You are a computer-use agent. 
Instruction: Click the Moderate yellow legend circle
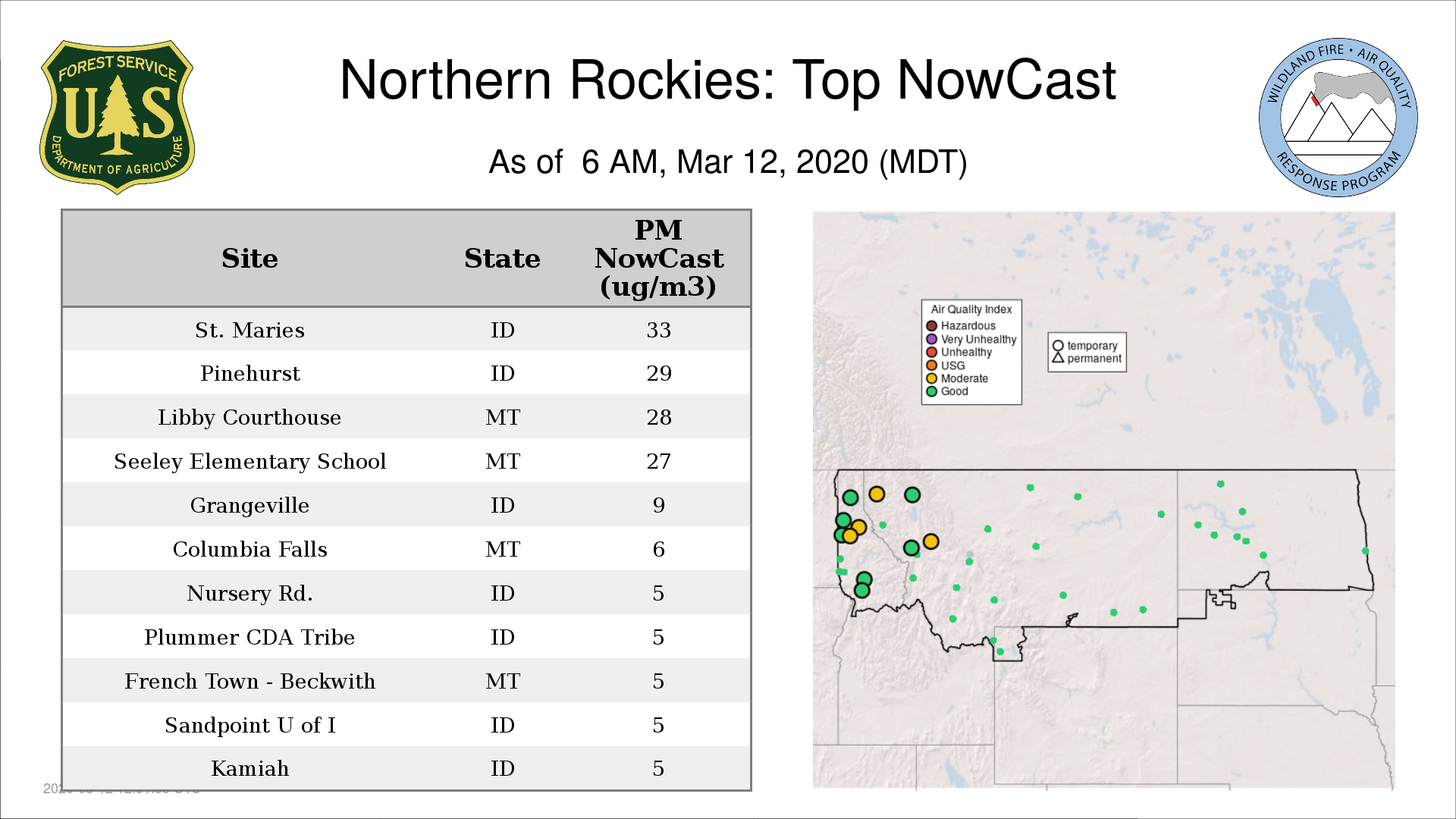click(931, 378)
